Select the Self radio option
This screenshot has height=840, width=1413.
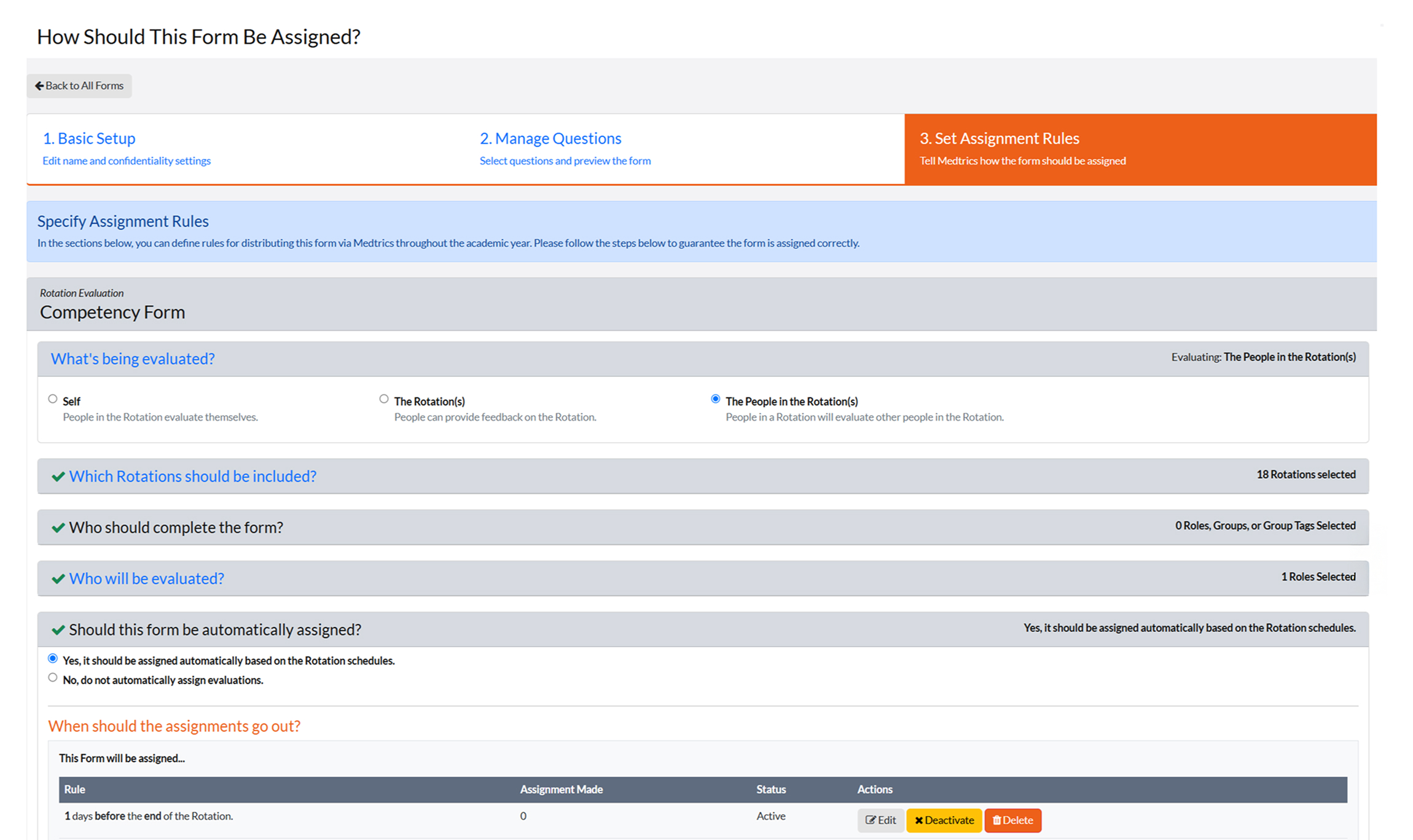[53, 399]
